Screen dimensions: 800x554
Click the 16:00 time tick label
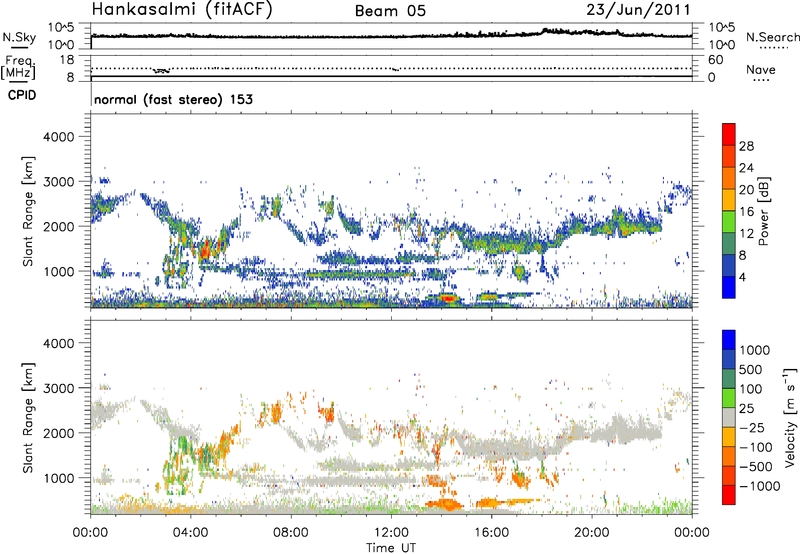(x=491, y=533)
